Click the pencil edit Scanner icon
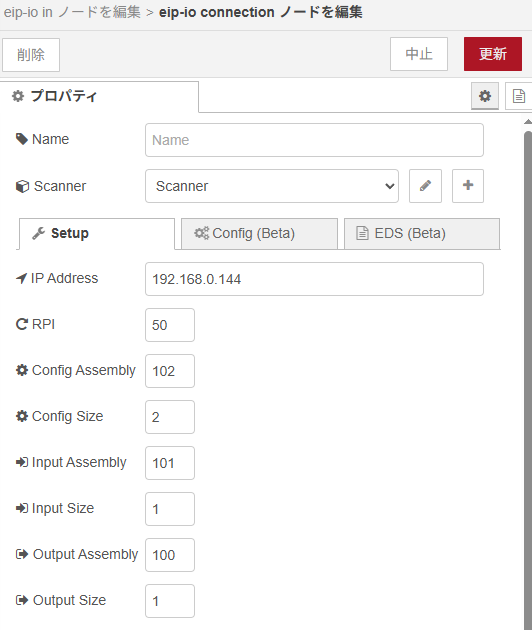532x630 pixels. [x=425, y=186]
